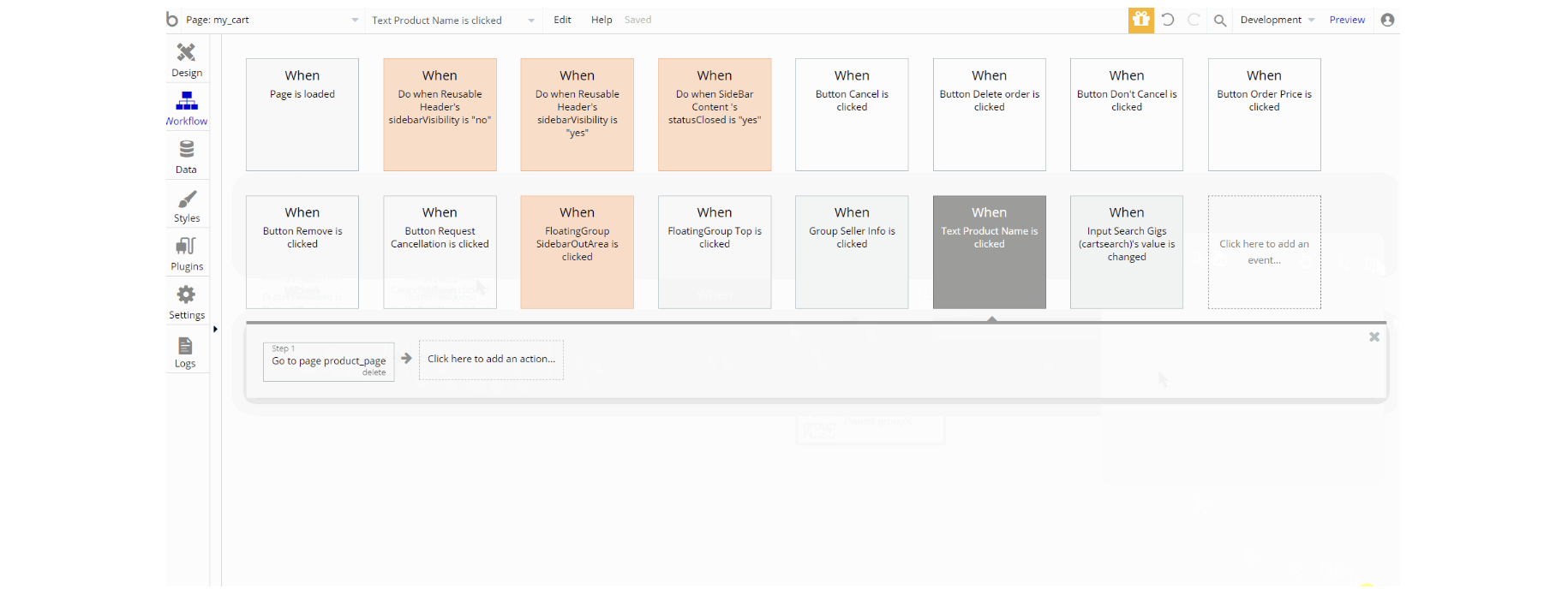Open the Data tab icon
Image resolution: width=1568 pixels, height=589 pixels.
[x=186, y=149]
